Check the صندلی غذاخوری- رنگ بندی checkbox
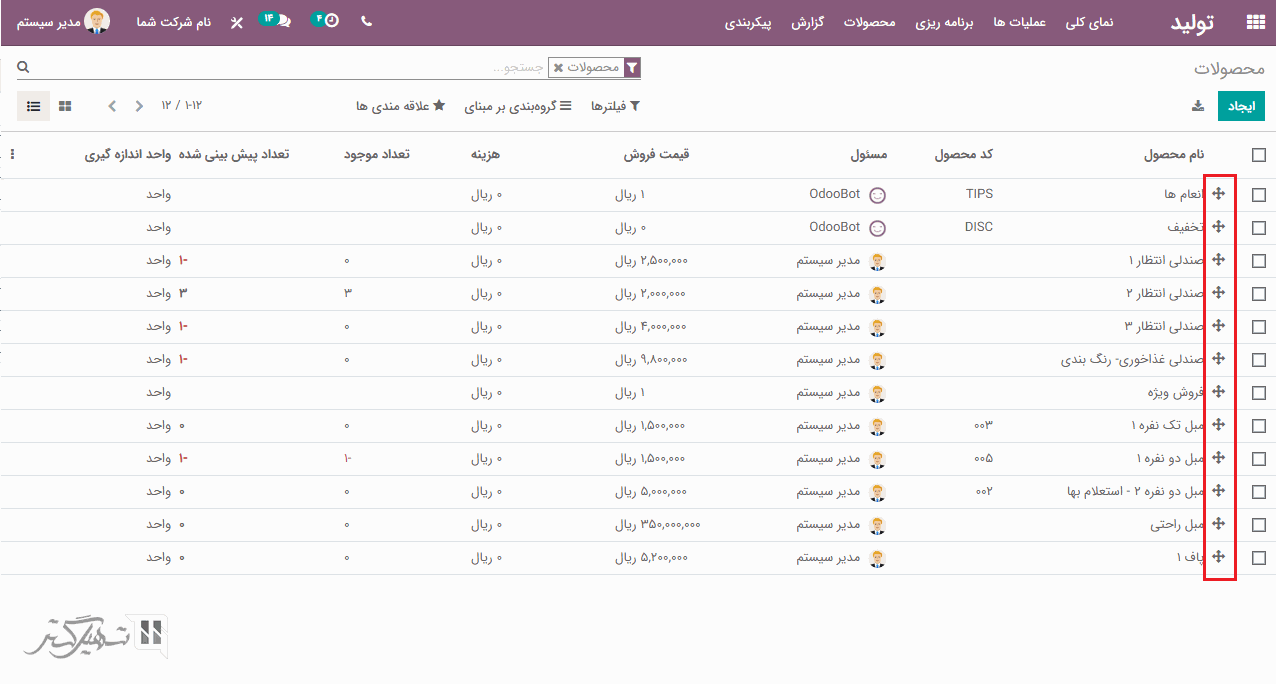The width and height of the screenshot is (1276, 684). point(1259,360)
